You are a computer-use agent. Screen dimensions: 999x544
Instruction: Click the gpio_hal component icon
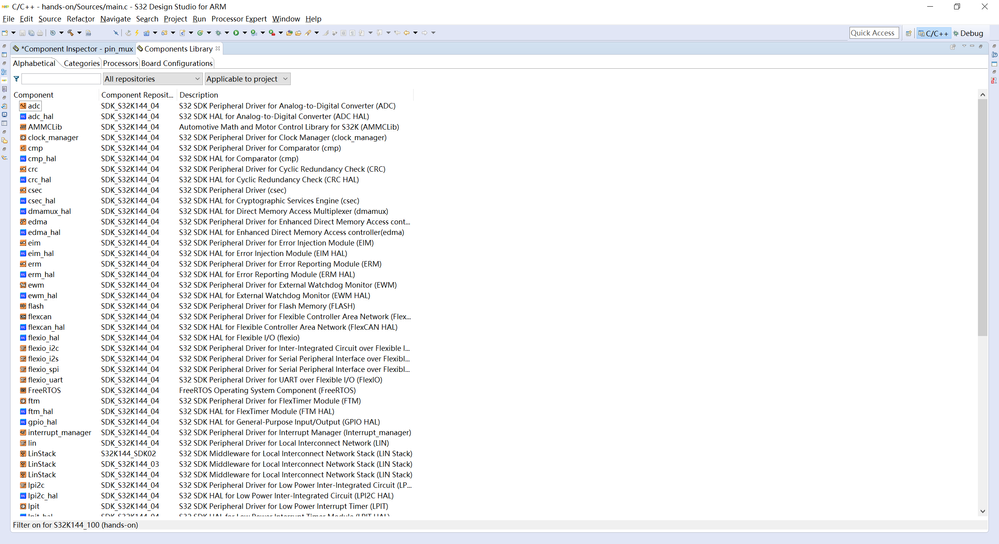pyautogui.click(x=23, y=422)
